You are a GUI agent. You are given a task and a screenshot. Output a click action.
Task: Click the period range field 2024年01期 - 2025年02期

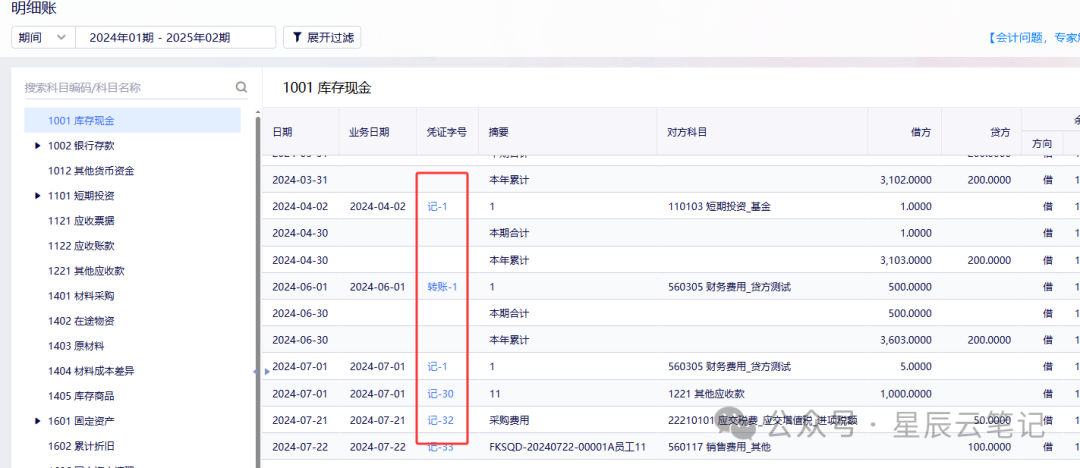pyautogui.click(x=175, y=37)
